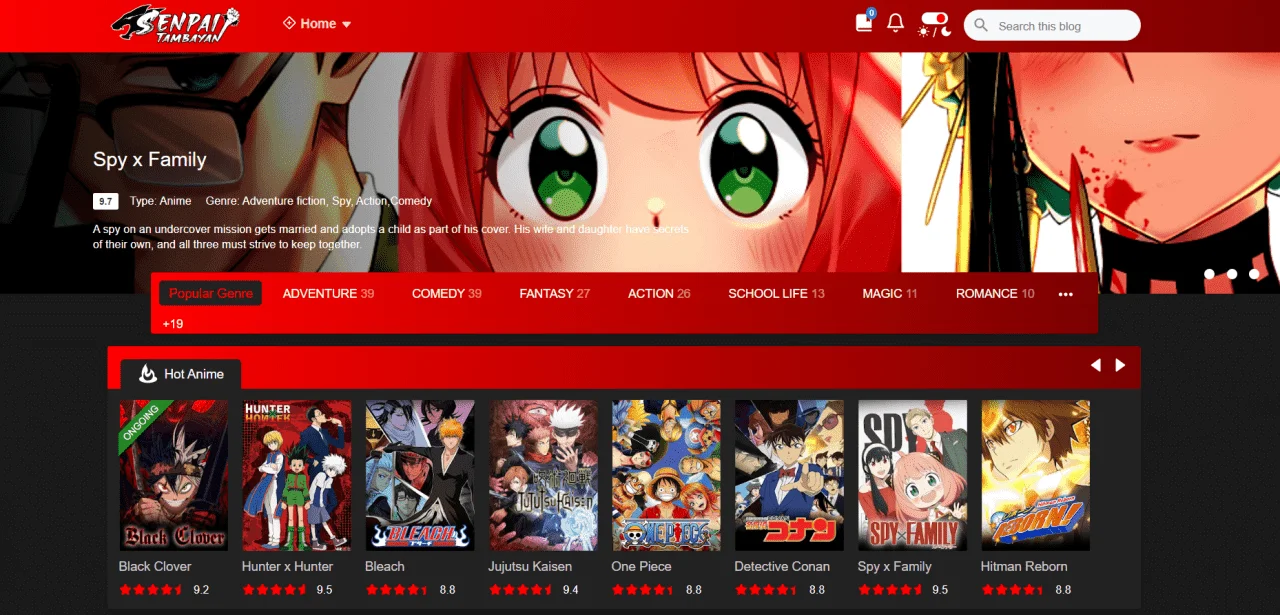This screenshot has height=615, width=1280.
Task: Click the Bleach title link
Action: [385, 566]
